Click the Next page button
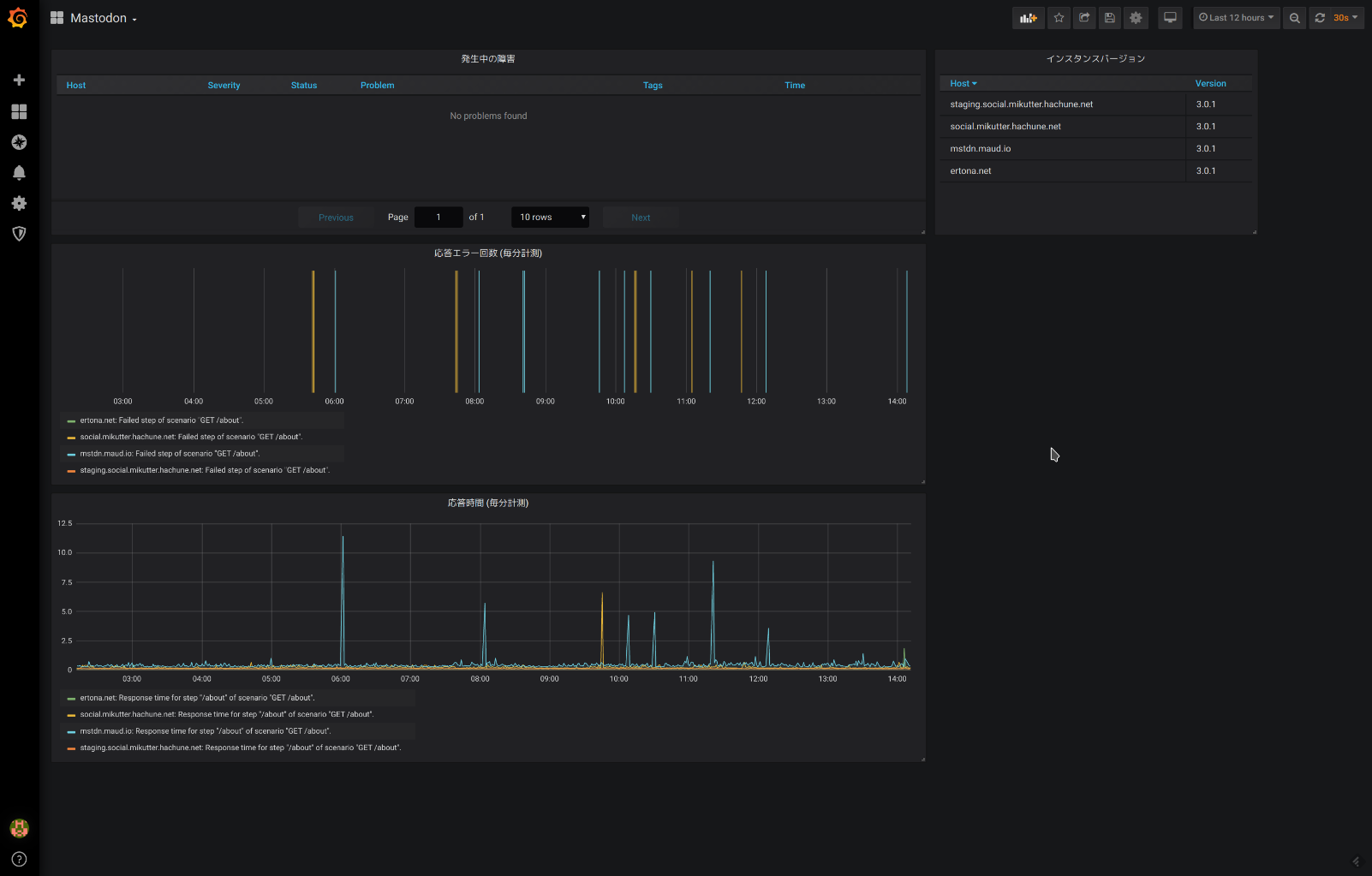The width and height of the screenshot is (1372, 876). pyautogui.click(x=641, y=218)
